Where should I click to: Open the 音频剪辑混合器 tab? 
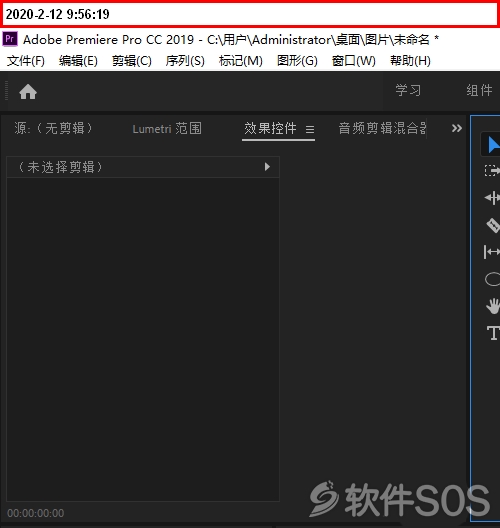[x=382, y=129]
